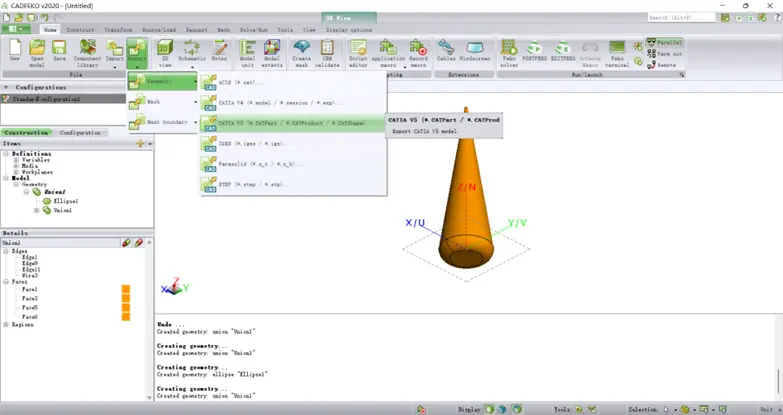This screenshot has width=783, height=415.
Task: Switch to the Transform ribbon tab
Action: [118, 30]
